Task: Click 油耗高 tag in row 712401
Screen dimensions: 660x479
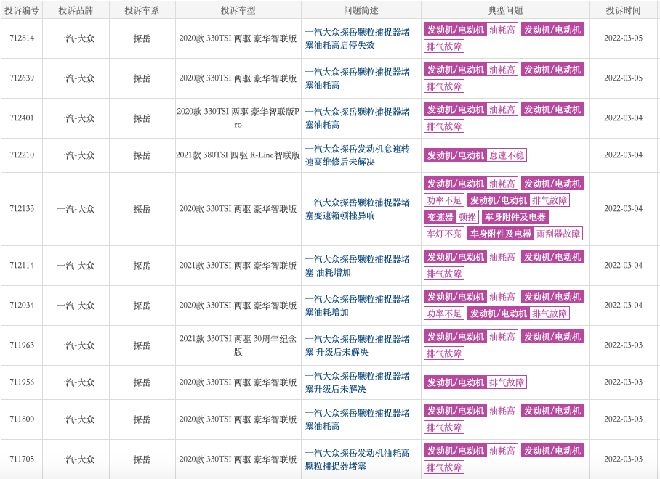Action: (503, 110)
